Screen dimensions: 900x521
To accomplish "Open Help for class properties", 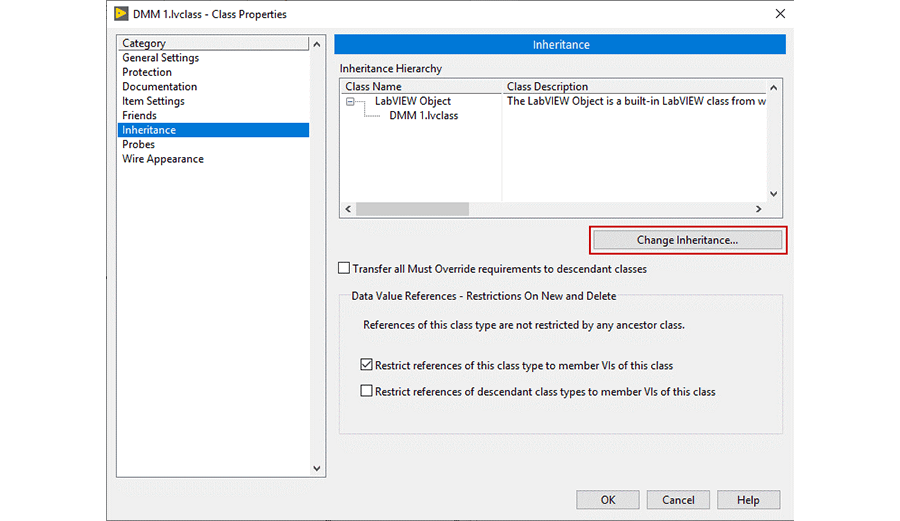I will pos(748,500).
